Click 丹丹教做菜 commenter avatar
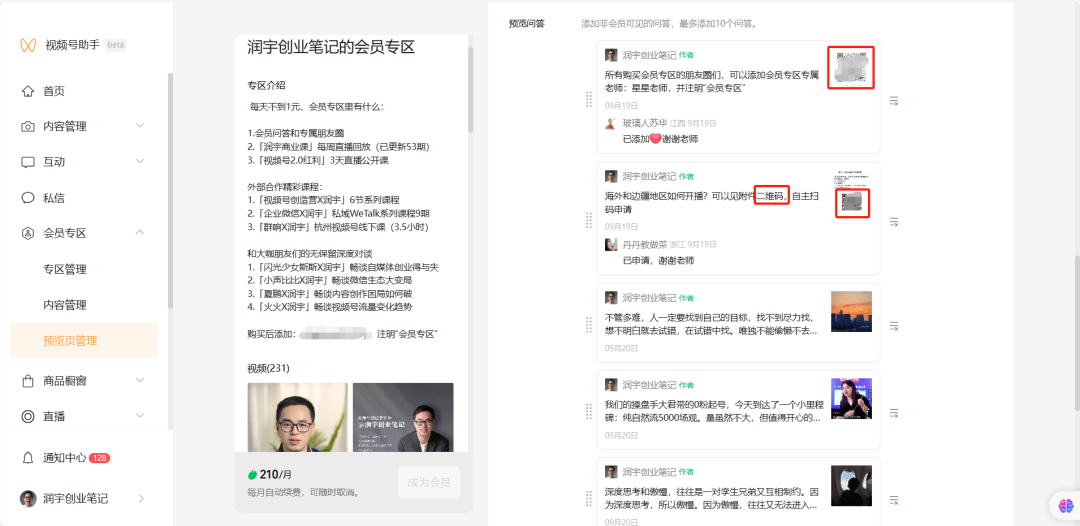The image size is (1080, 526). click(x=611, y=244)
